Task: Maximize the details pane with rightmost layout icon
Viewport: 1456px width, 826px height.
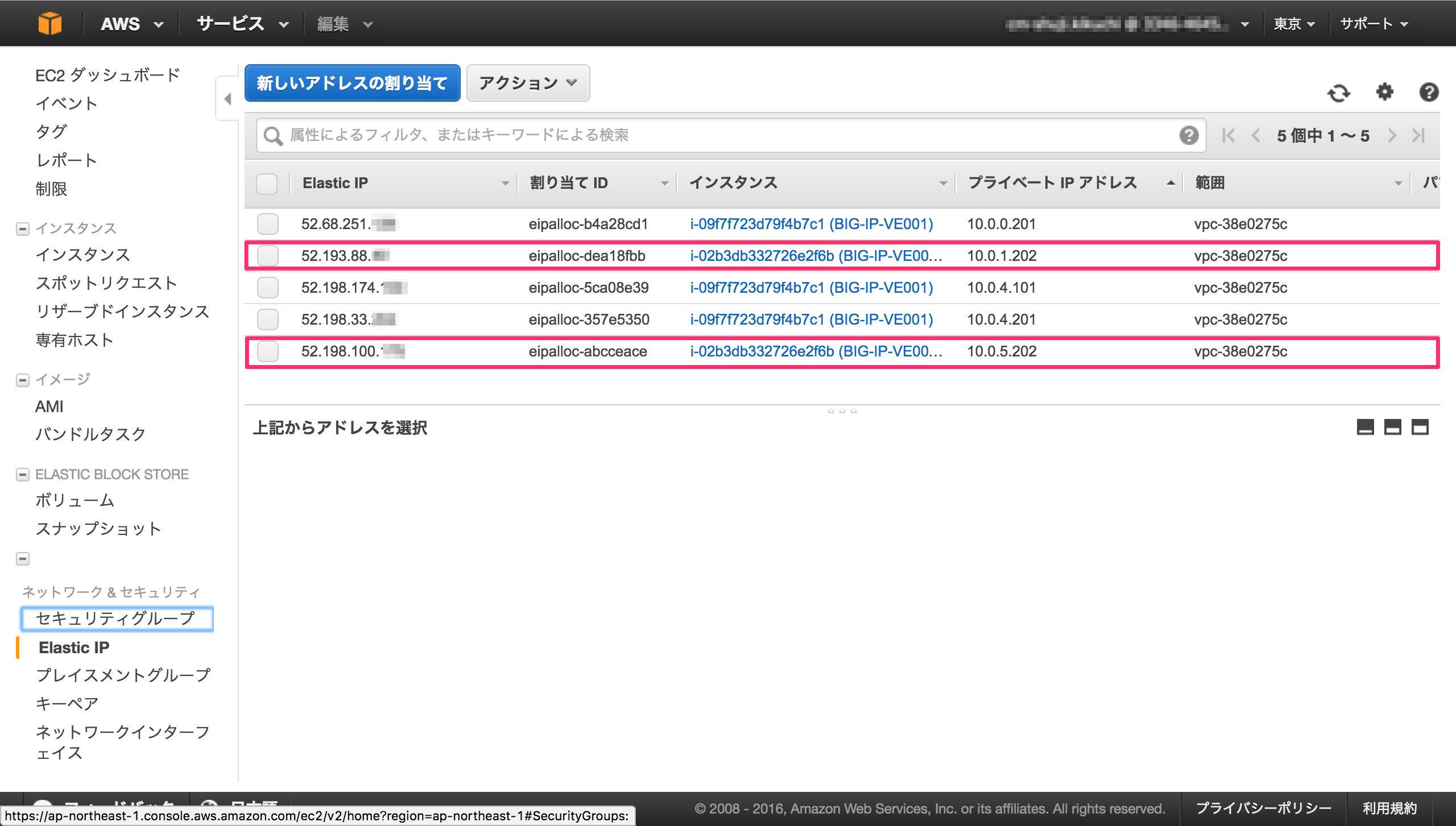Action: point(1420,427)
